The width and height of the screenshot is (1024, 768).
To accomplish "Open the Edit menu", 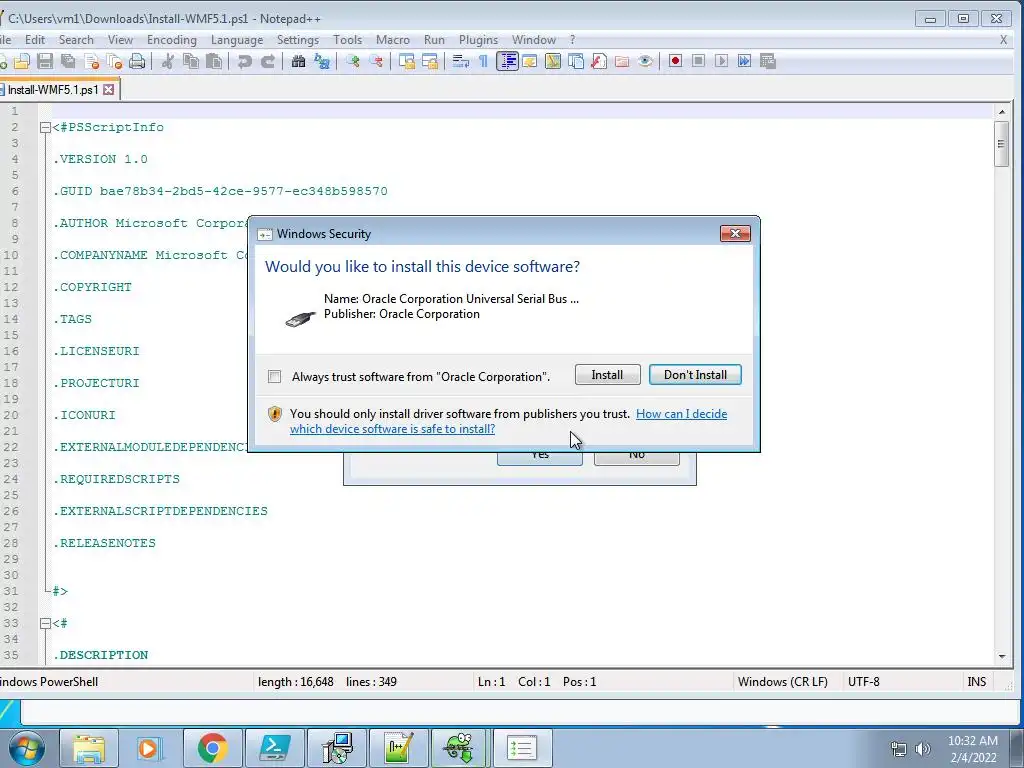I will (35, 40).
